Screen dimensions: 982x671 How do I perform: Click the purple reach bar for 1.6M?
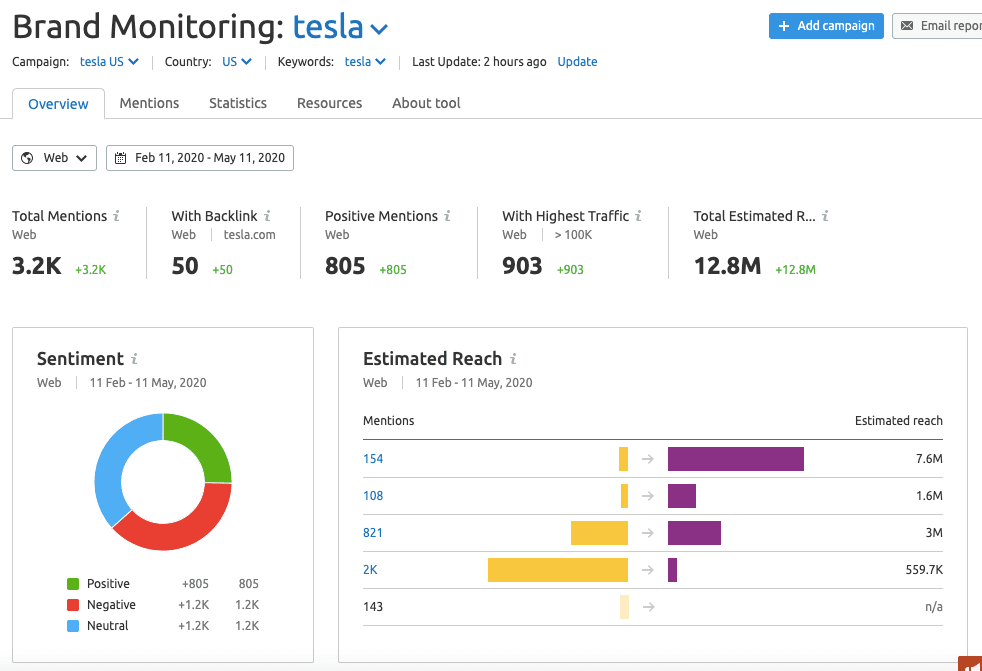(682, 496)
